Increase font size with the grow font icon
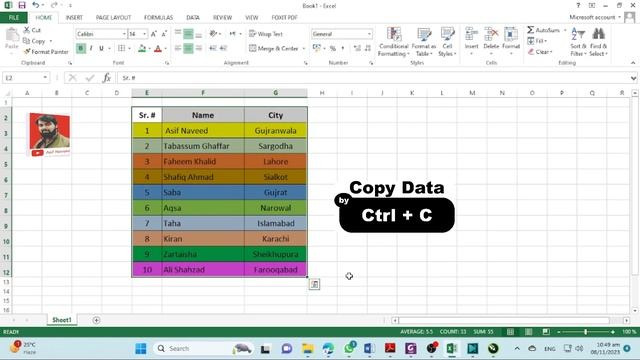This screenshot has width=640, height=360. click(153, 34)
